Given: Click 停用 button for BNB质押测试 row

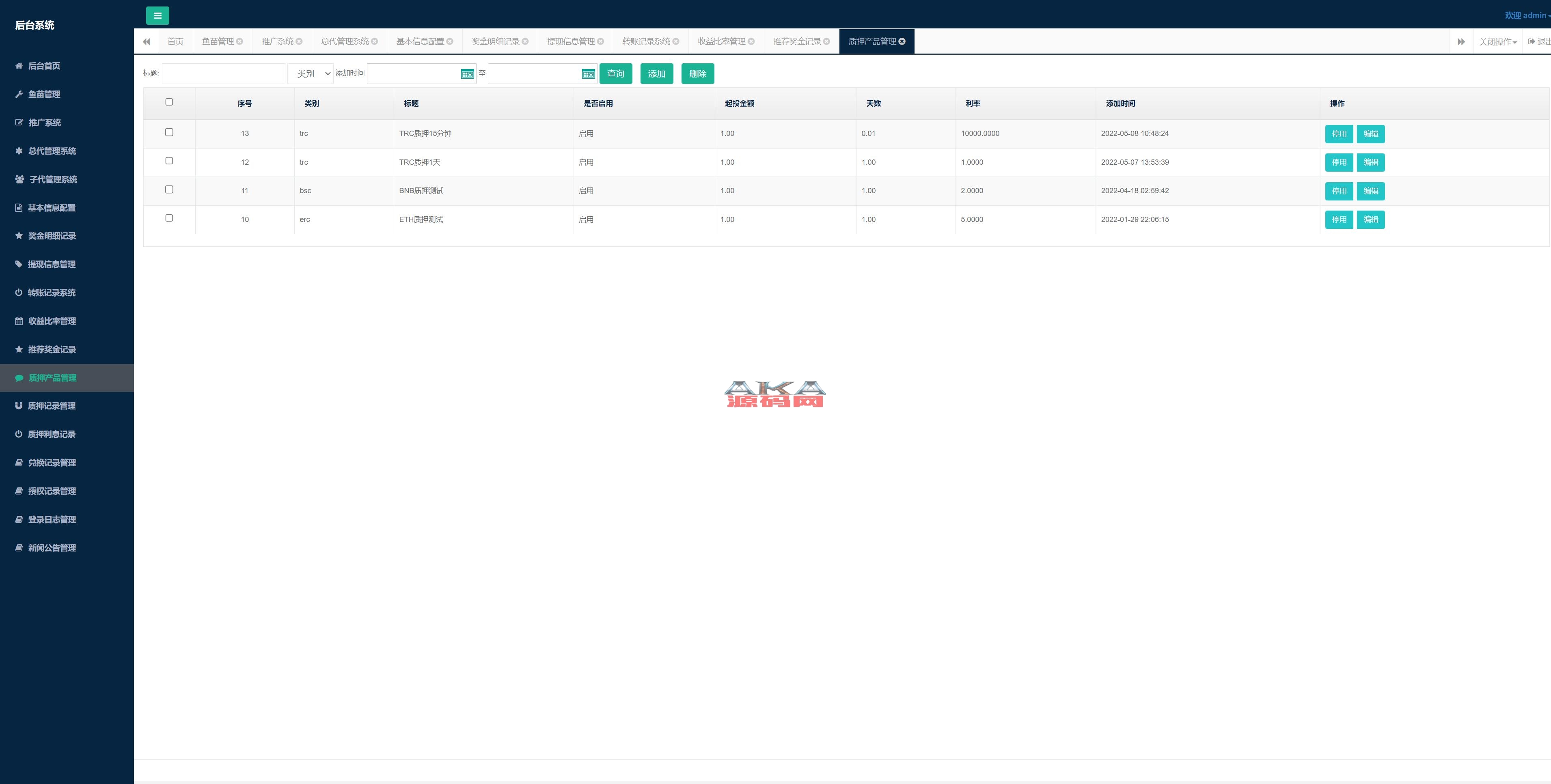Looking at the screenshot, I should click(x=1338, y=191).
